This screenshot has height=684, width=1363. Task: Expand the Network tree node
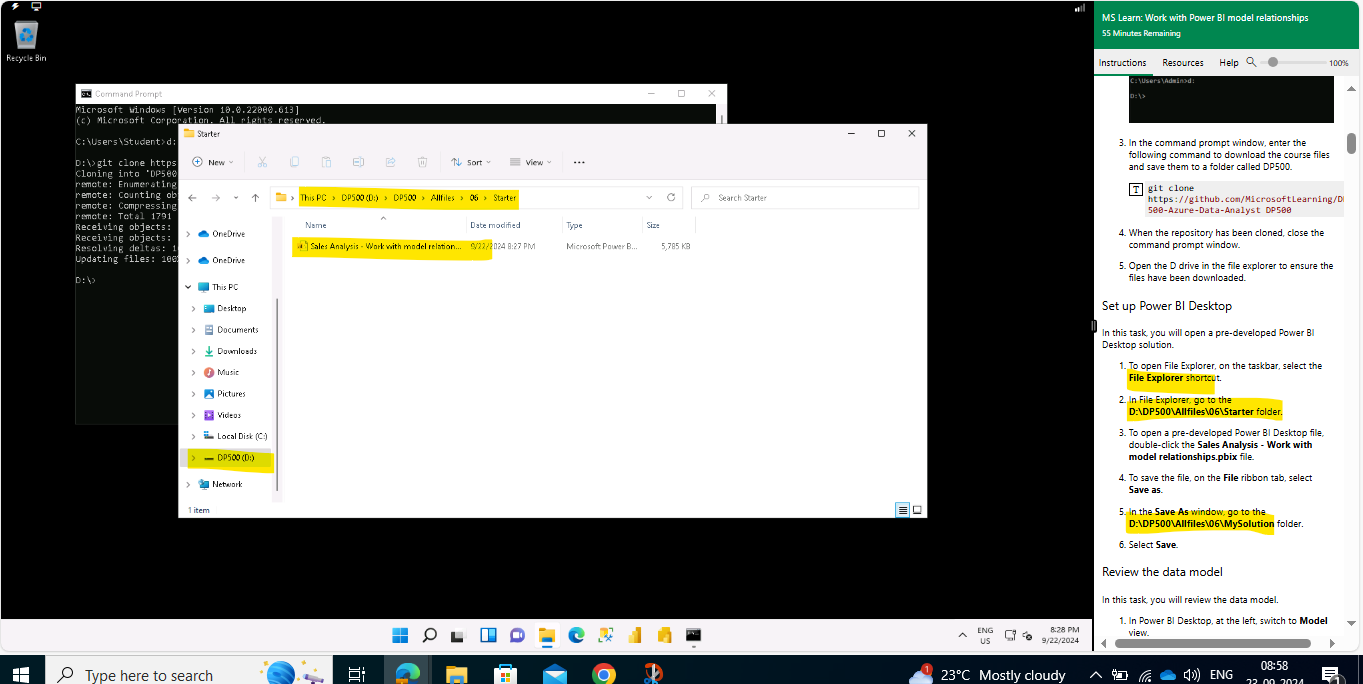[x=189, y=484]
